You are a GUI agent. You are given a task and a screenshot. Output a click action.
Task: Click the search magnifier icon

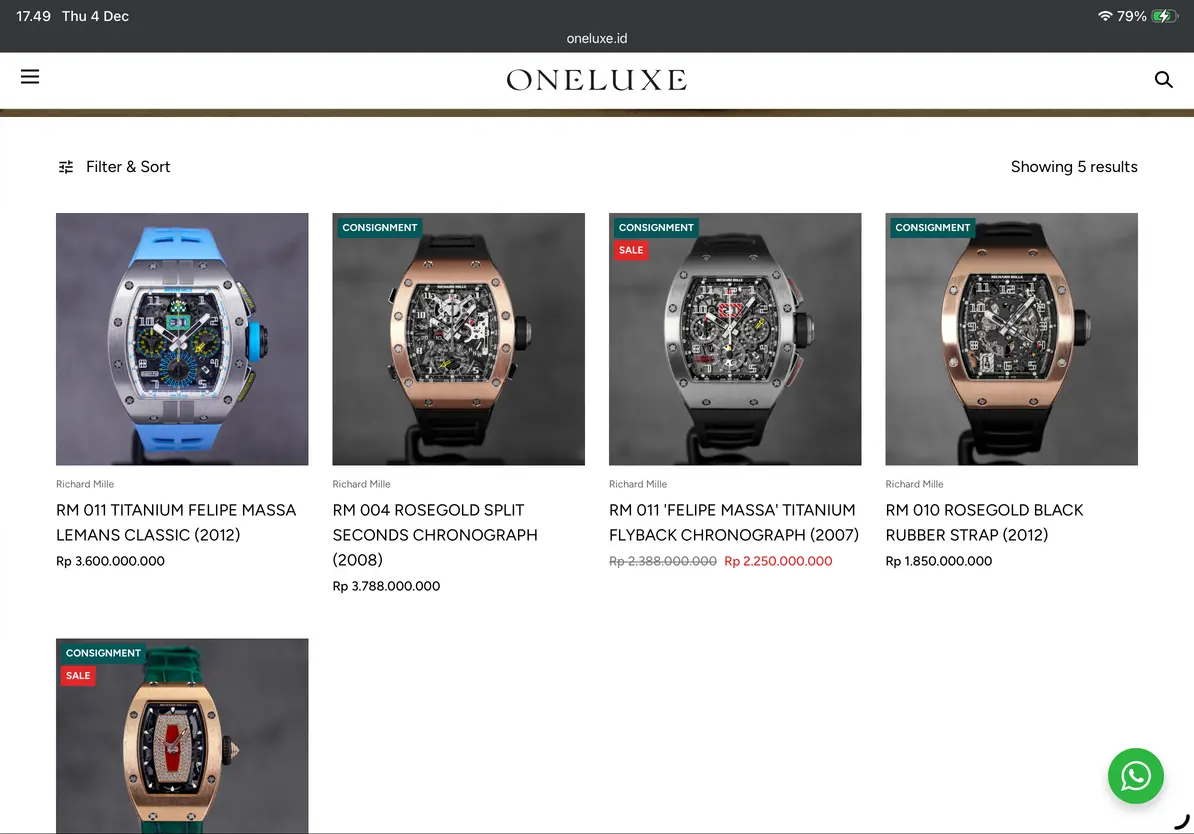point(1163,79)
